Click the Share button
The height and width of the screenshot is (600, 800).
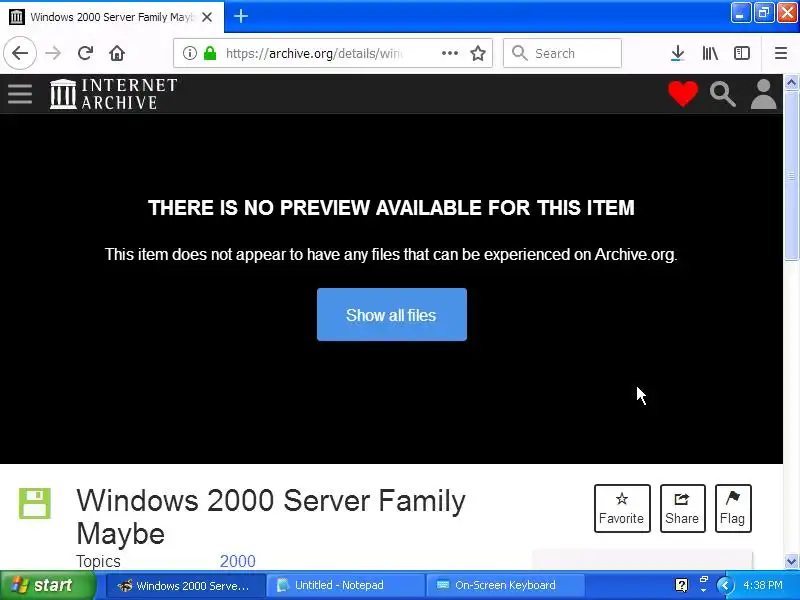682,508
